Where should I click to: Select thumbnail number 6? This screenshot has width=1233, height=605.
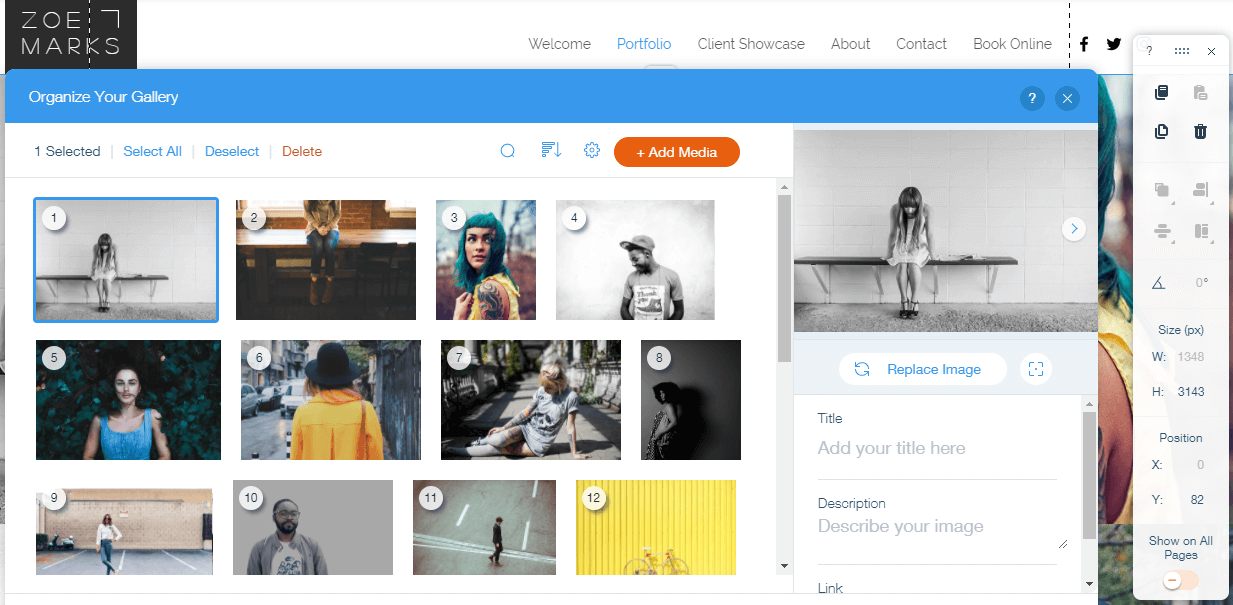click(x=330, y=400)
